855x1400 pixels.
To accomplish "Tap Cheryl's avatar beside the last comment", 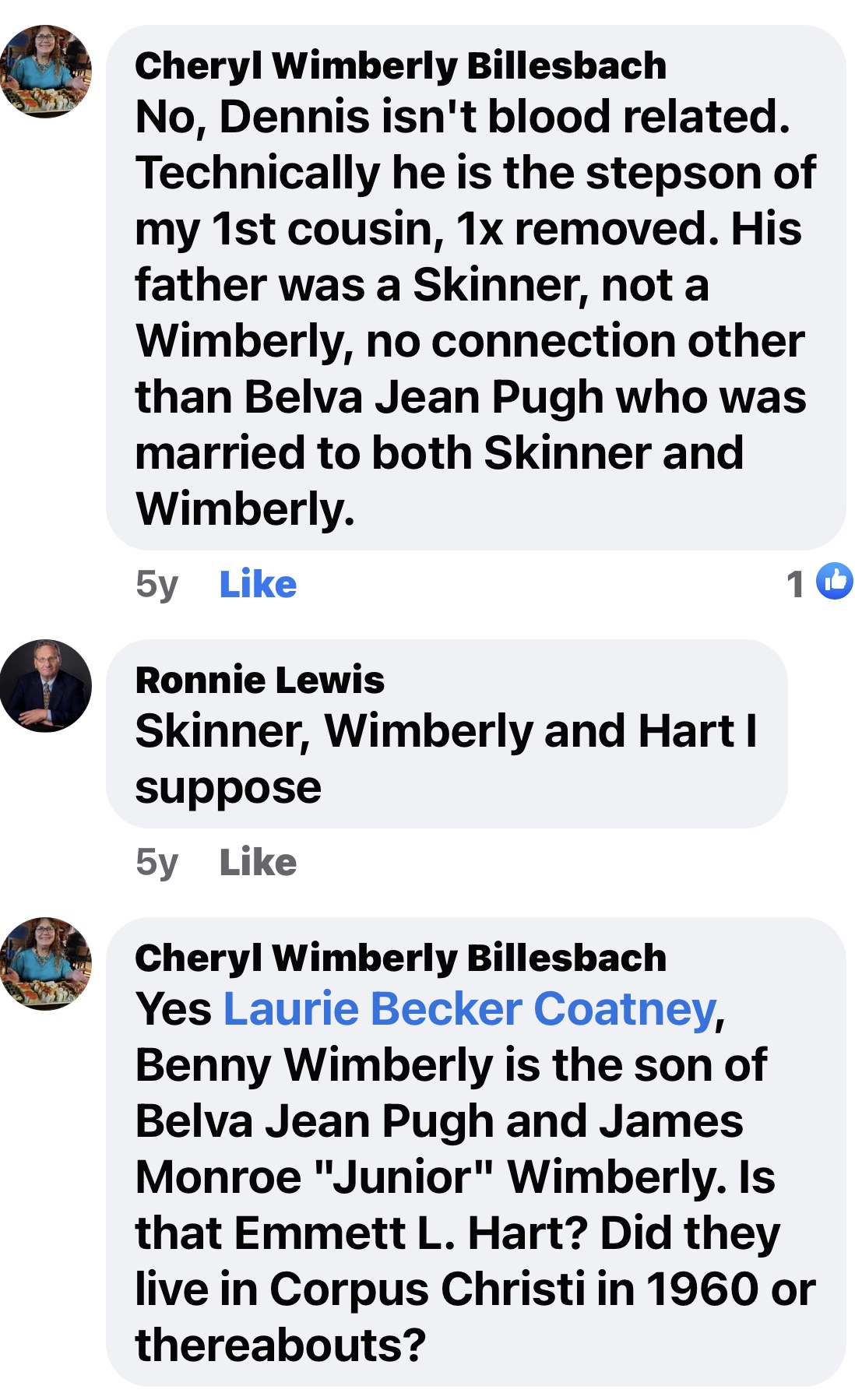I will [x=46, y=963].
